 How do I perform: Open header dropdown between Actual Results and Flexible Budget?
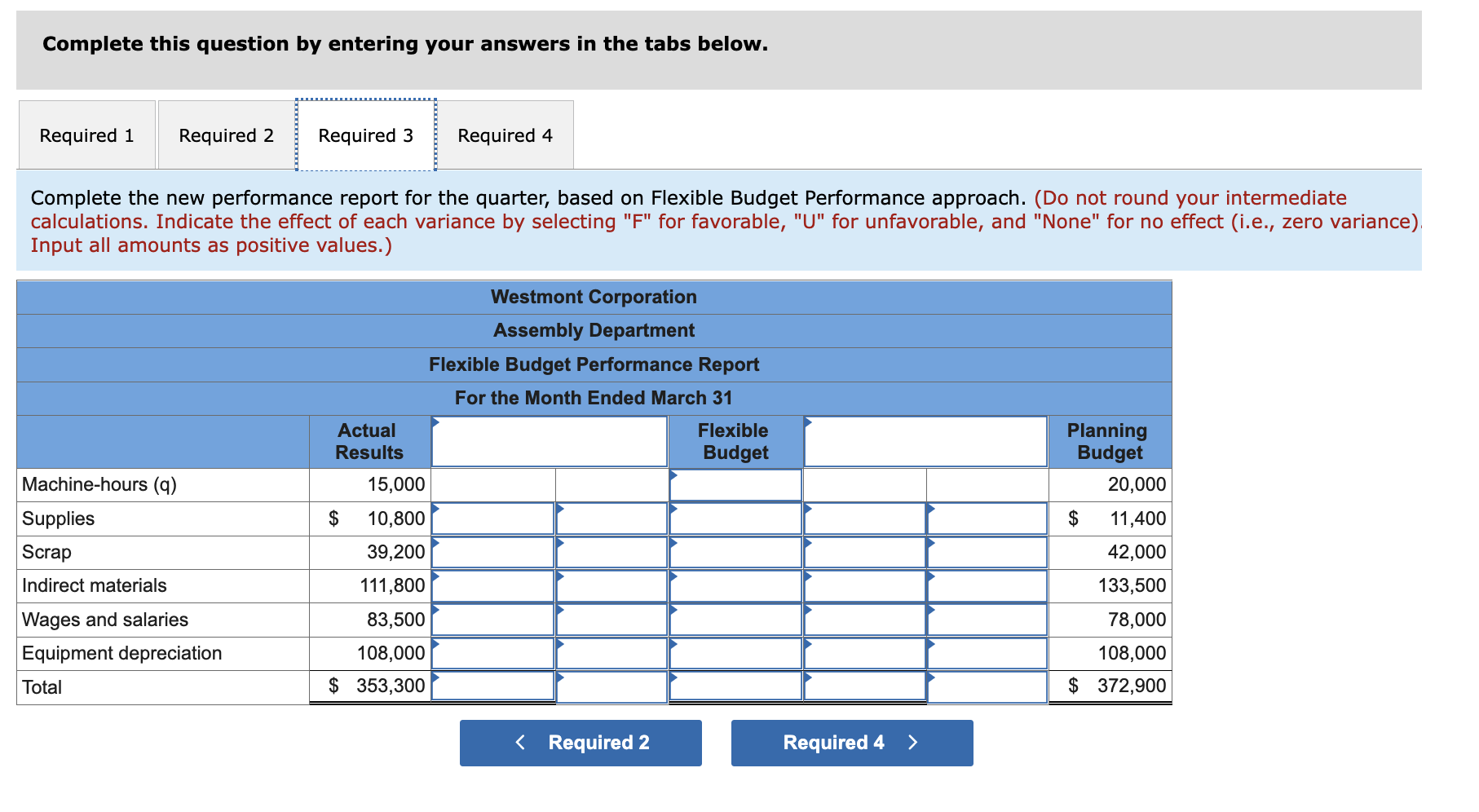(550, 442)
